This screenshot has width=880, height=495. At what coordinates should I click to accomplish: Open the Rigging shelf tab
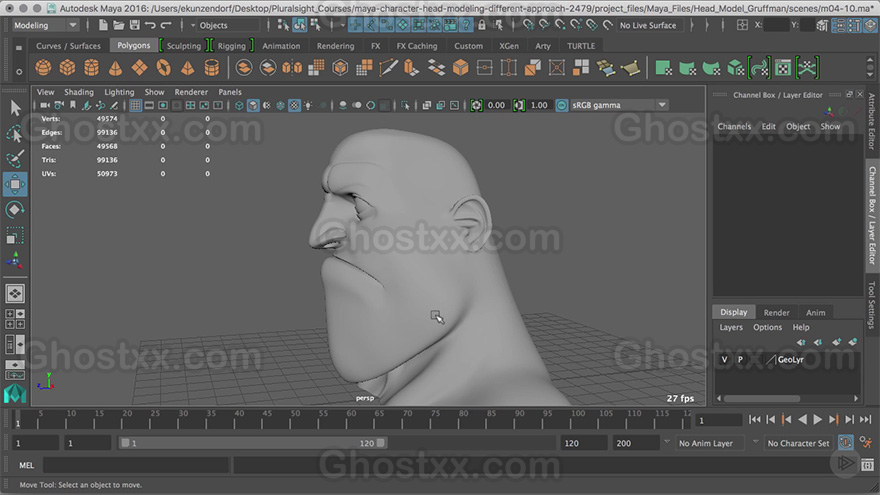tap(232, 46)
